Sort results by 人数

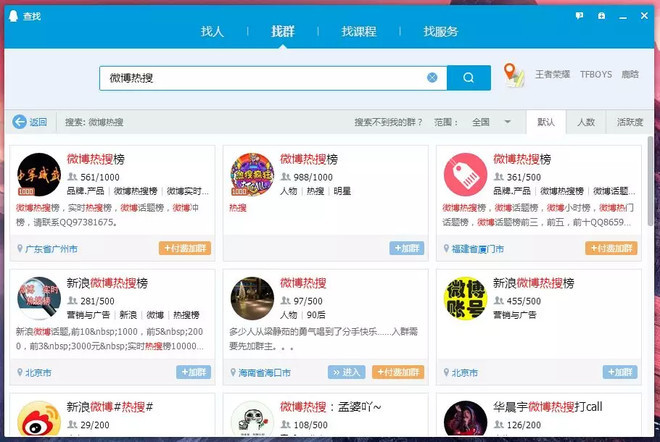(x=586, y=122)
